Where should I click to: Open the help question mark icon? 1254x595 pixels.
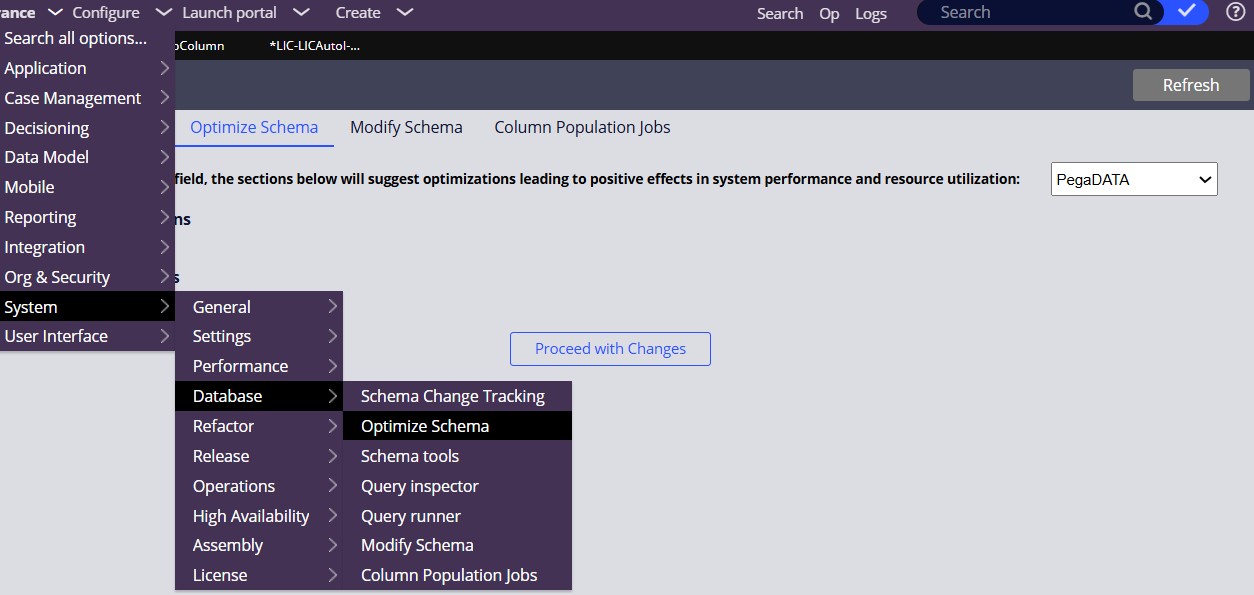(1235, 12)
